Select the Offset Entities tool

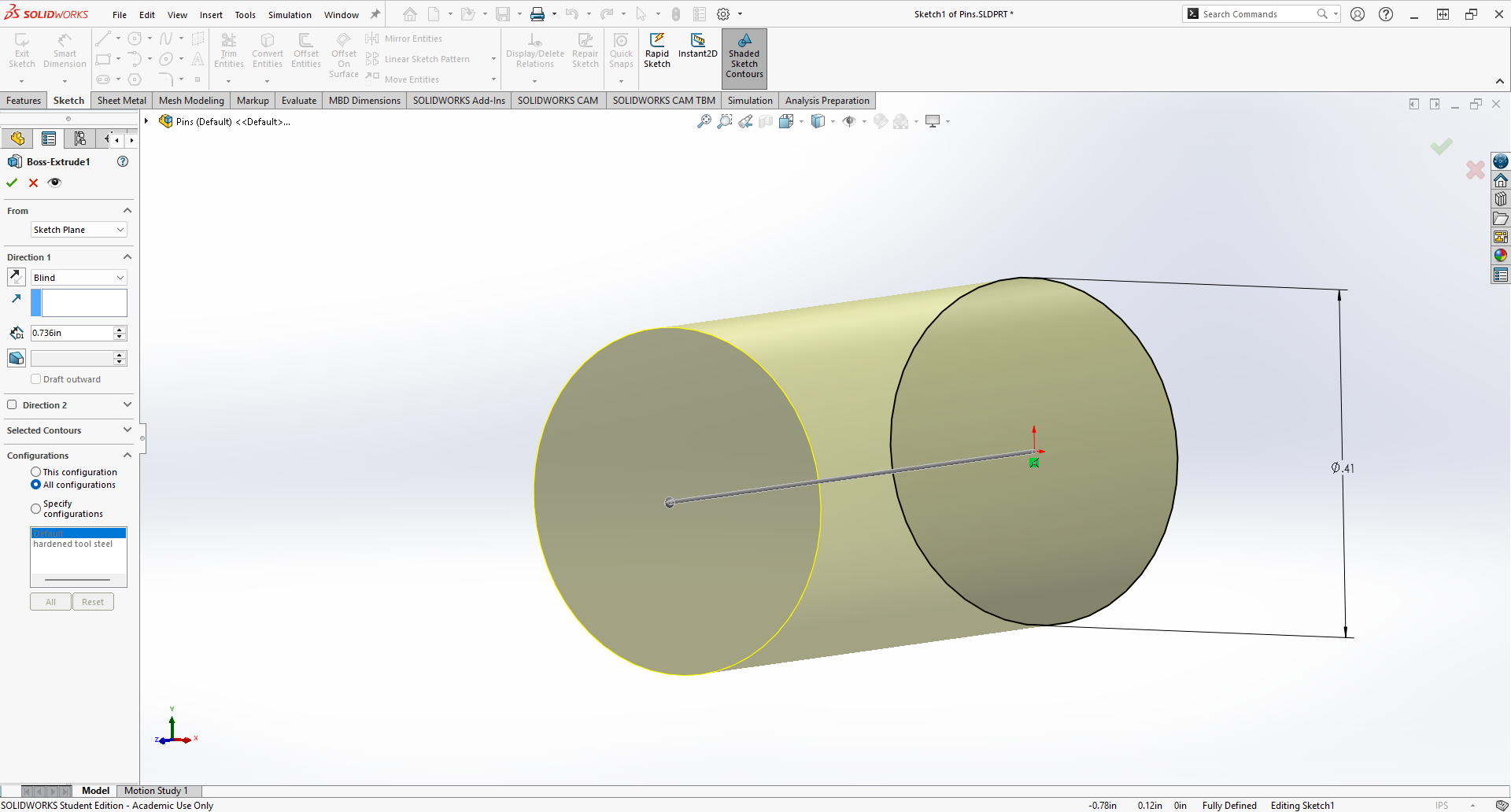pos(306,50)
